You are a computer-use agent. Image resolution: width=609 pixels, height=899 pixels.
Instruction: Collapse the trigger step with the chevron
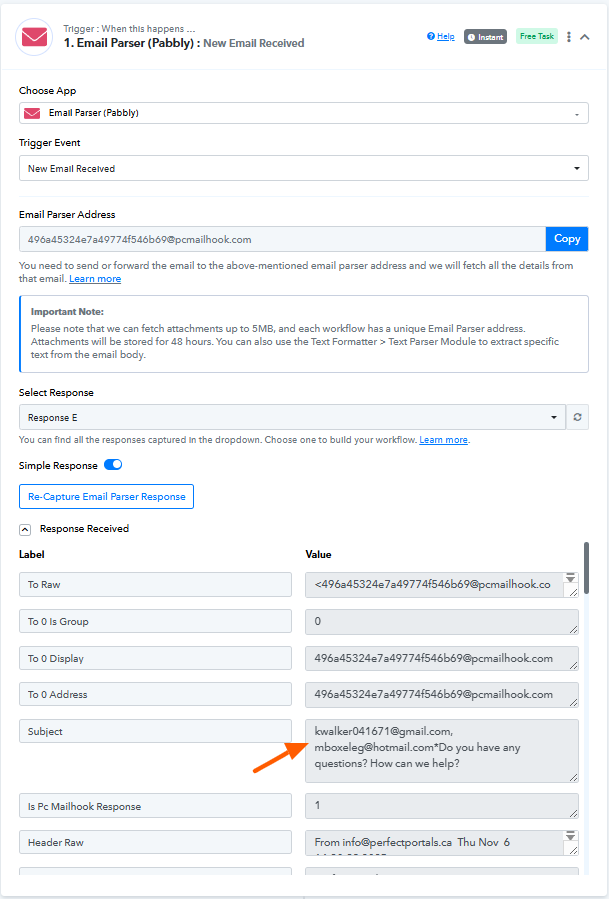coord(585,37)
